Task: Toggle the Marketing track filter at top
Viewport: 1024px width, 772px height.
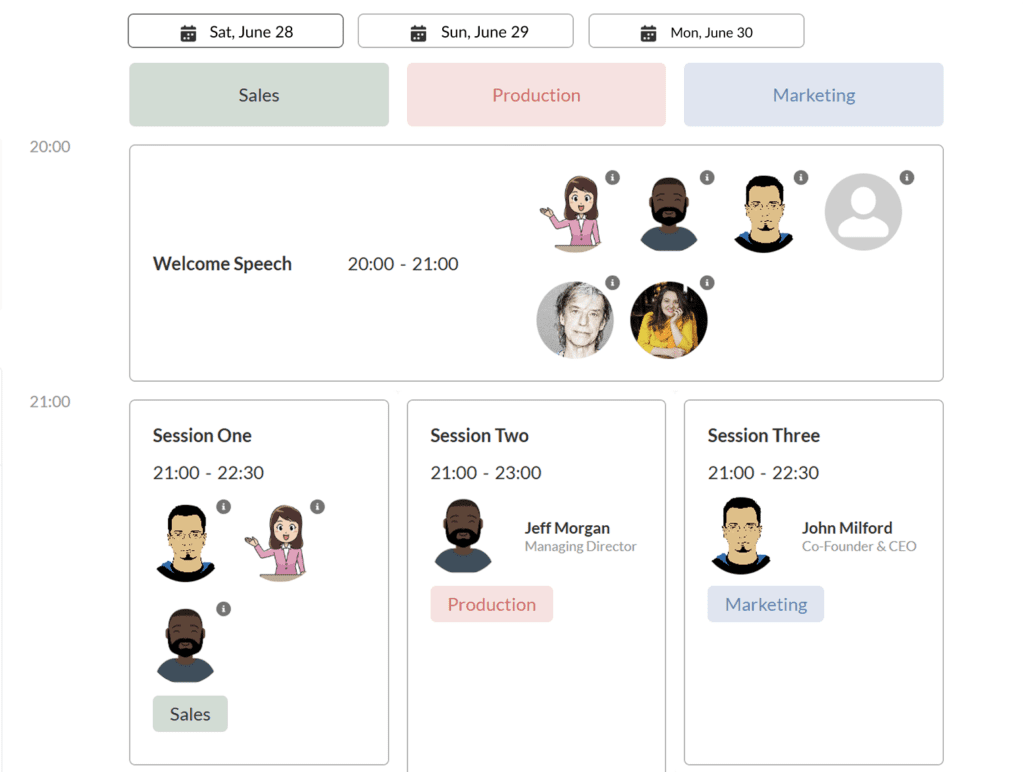Action: tap(813, 96)
